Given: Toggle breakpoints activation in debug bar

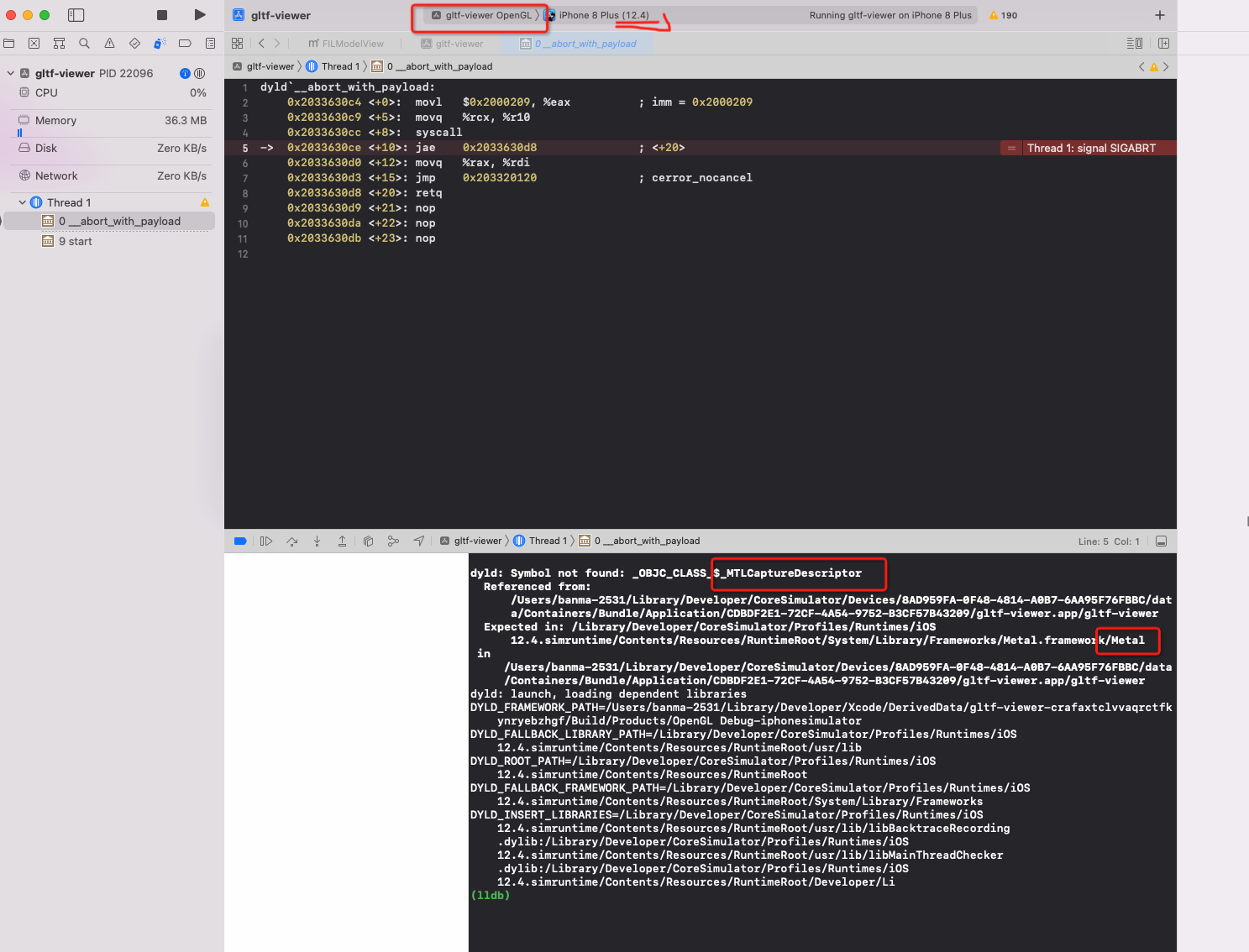Looking at the screenshot, I should (x=239, y=541).
